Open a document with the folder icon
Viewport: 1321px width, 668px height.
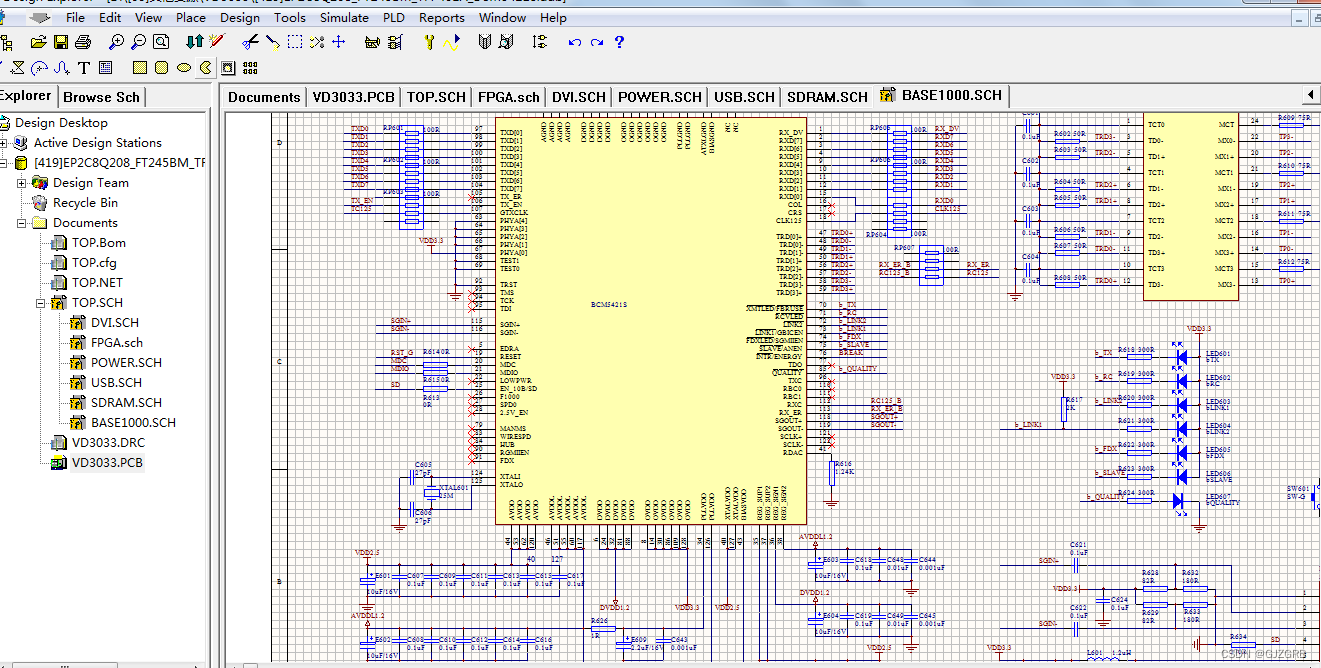(38, 42)
